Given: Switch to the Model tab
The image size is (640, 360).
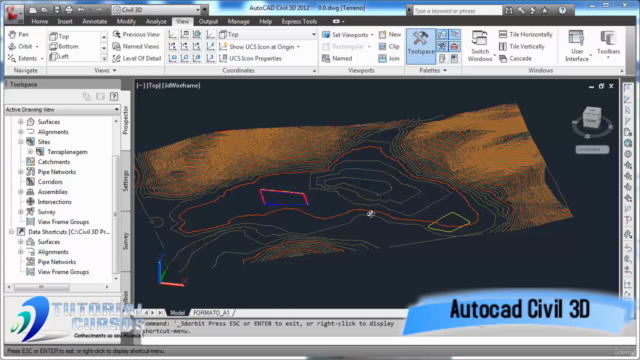Looking at the screenshot, I should pyautogui.click(x=177, y=313).
